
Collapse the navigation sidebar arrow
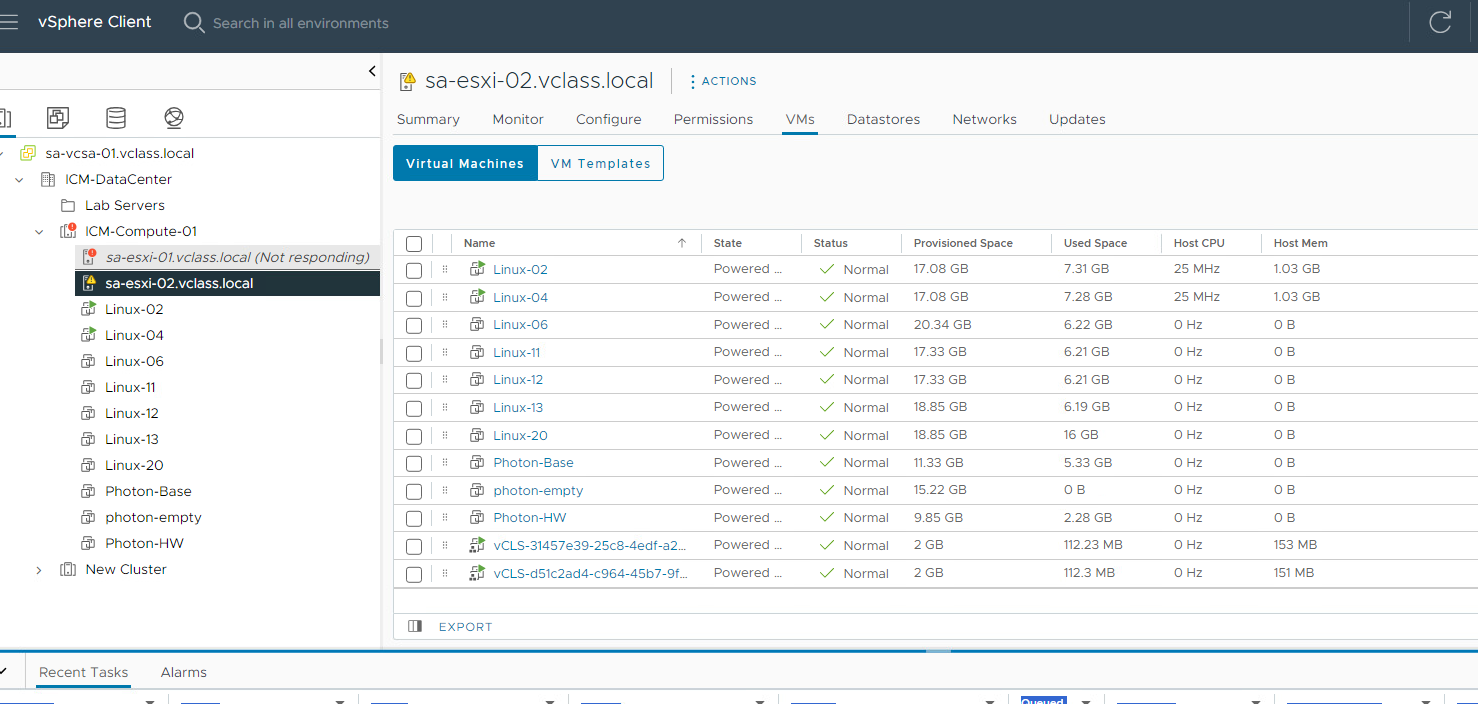point(372,72)
